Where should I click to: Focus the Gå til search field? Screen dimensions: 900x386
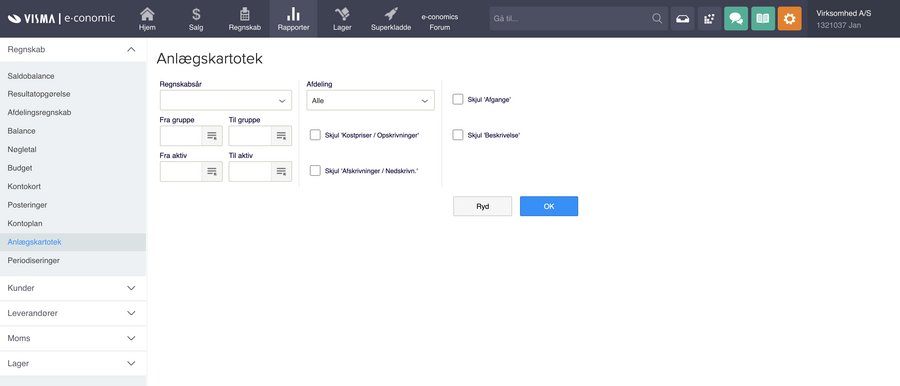(x=579, y=19)
